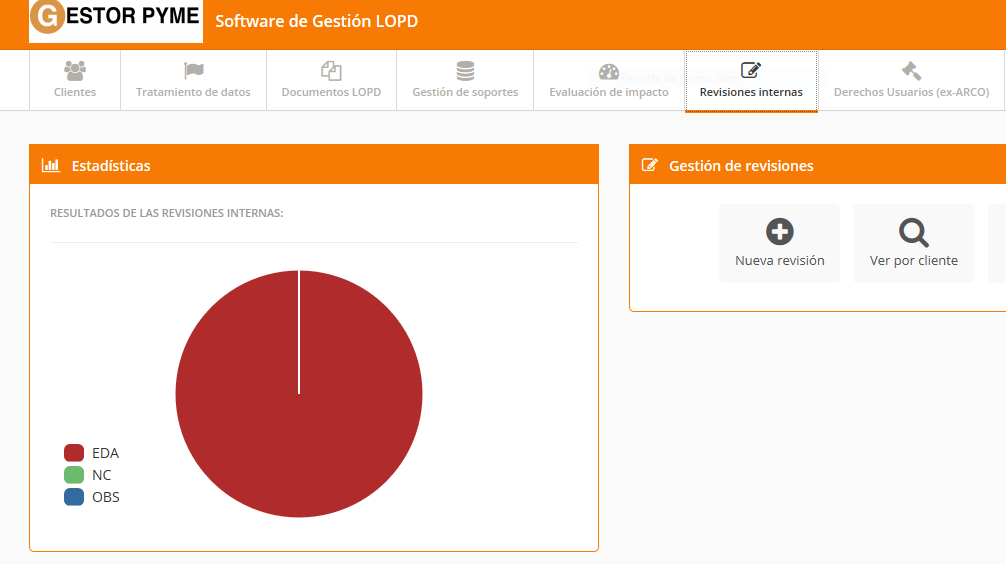This screenshot has width=1006, height=564.
Task: Click the Derechos Usuarios gavel icon
Action: pos(911,70)
